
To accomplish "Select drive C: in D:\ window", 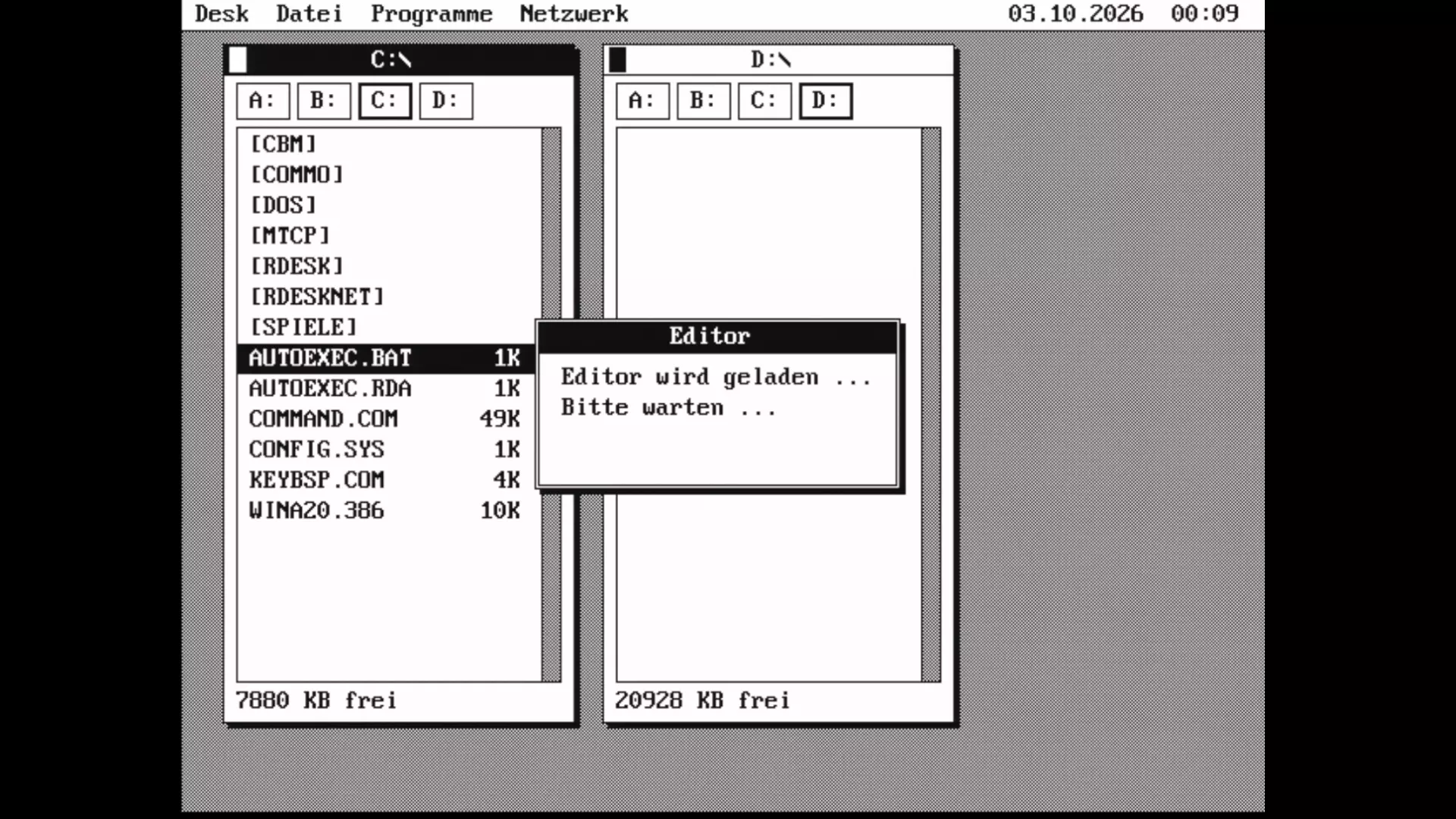I will coord(764,101).
